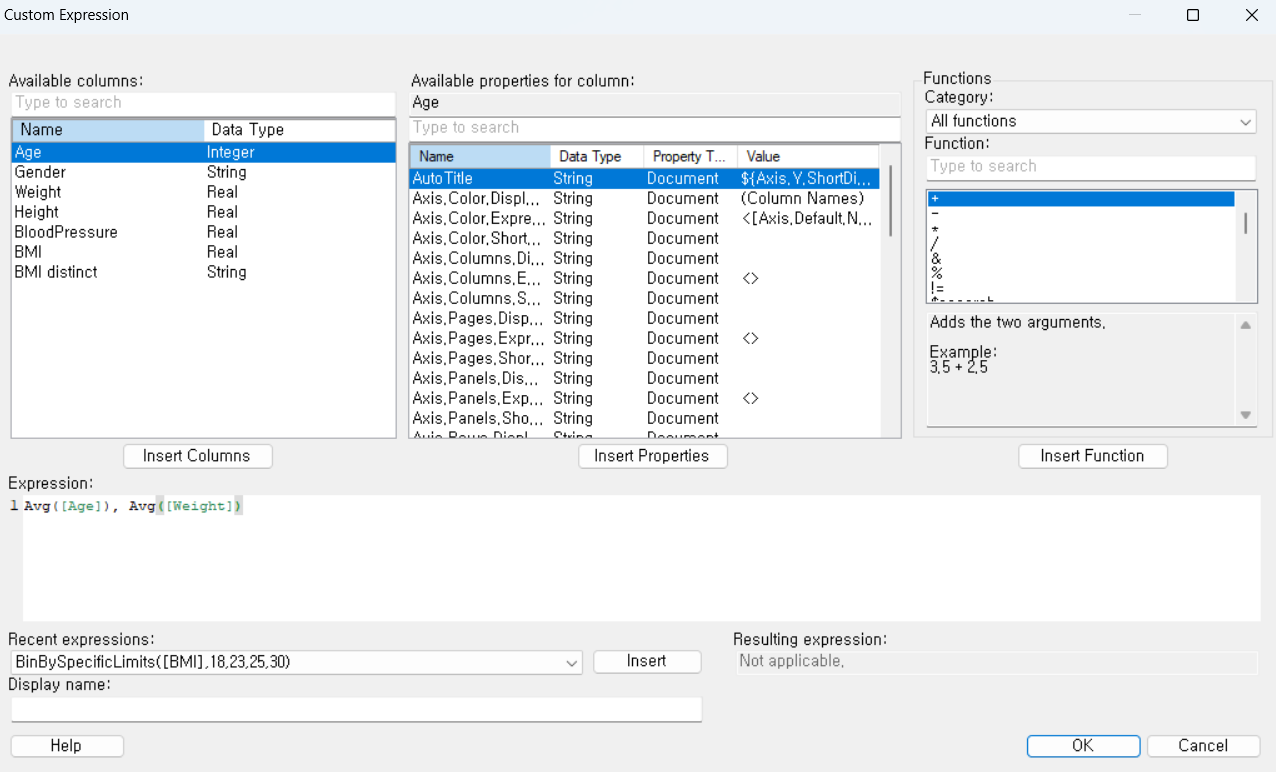Expand the Recent expressions dropdown

tap(570, 662)
